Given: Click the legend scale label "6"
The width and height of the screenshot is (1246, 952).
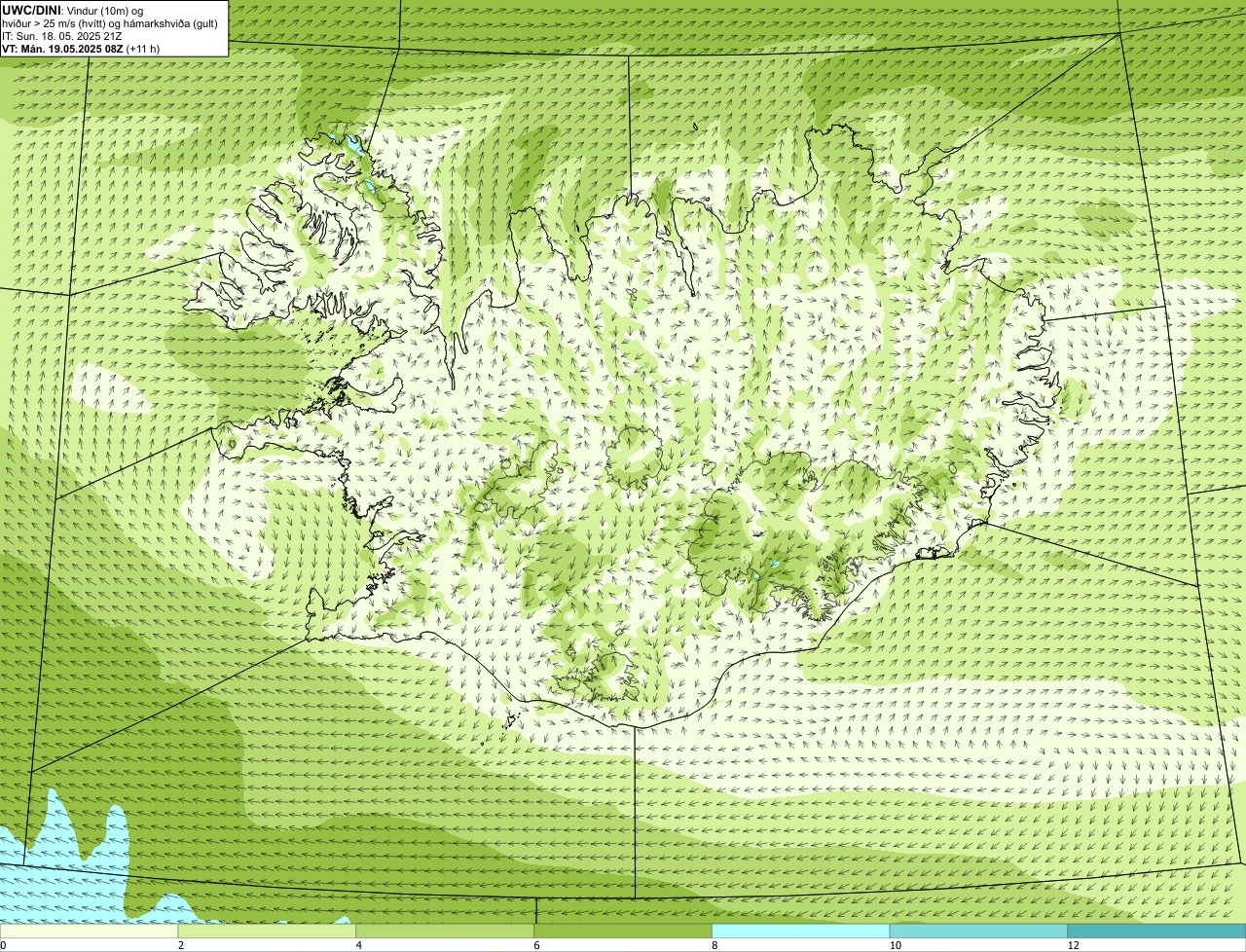Looking at the screenshot, I should point(536,945).
